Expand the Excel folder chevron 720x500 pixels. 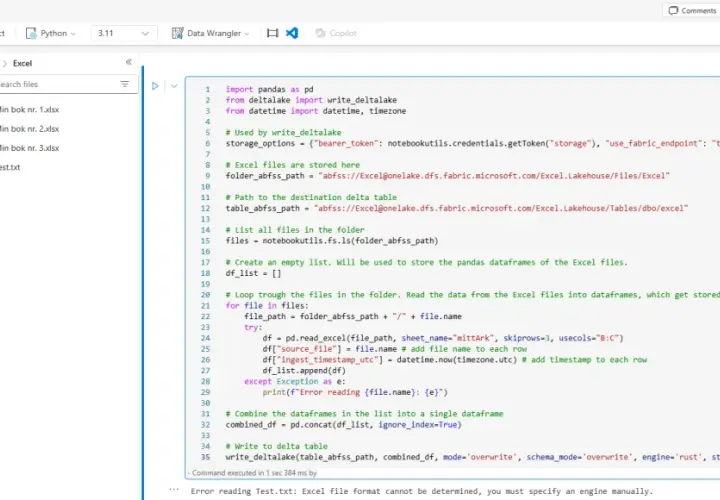click(x=5, y=63)
